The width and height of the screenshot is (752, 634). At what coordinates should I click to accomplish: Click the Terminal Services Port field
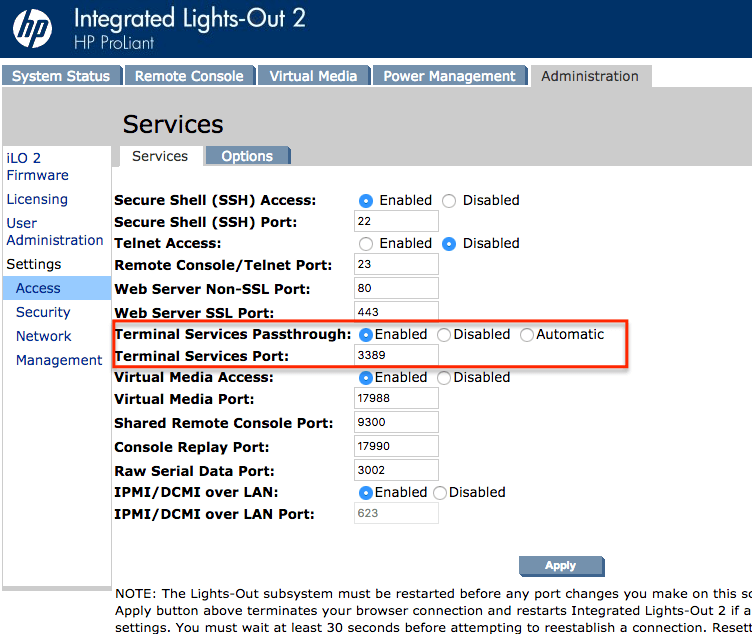coord(396,355)
